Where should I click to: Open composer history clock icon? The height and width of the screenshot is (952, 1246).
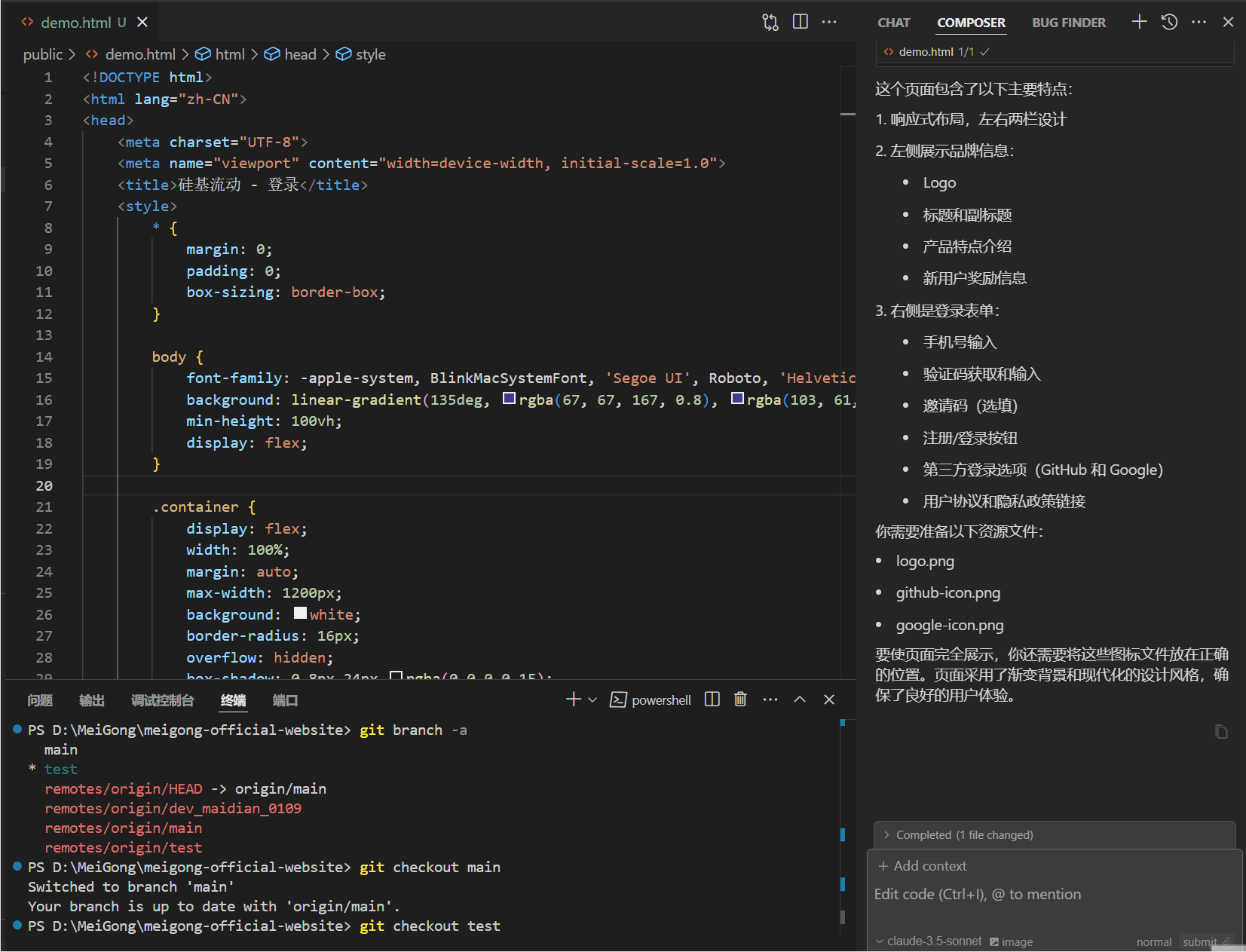pyautogui.click(x=1168, y=22)
